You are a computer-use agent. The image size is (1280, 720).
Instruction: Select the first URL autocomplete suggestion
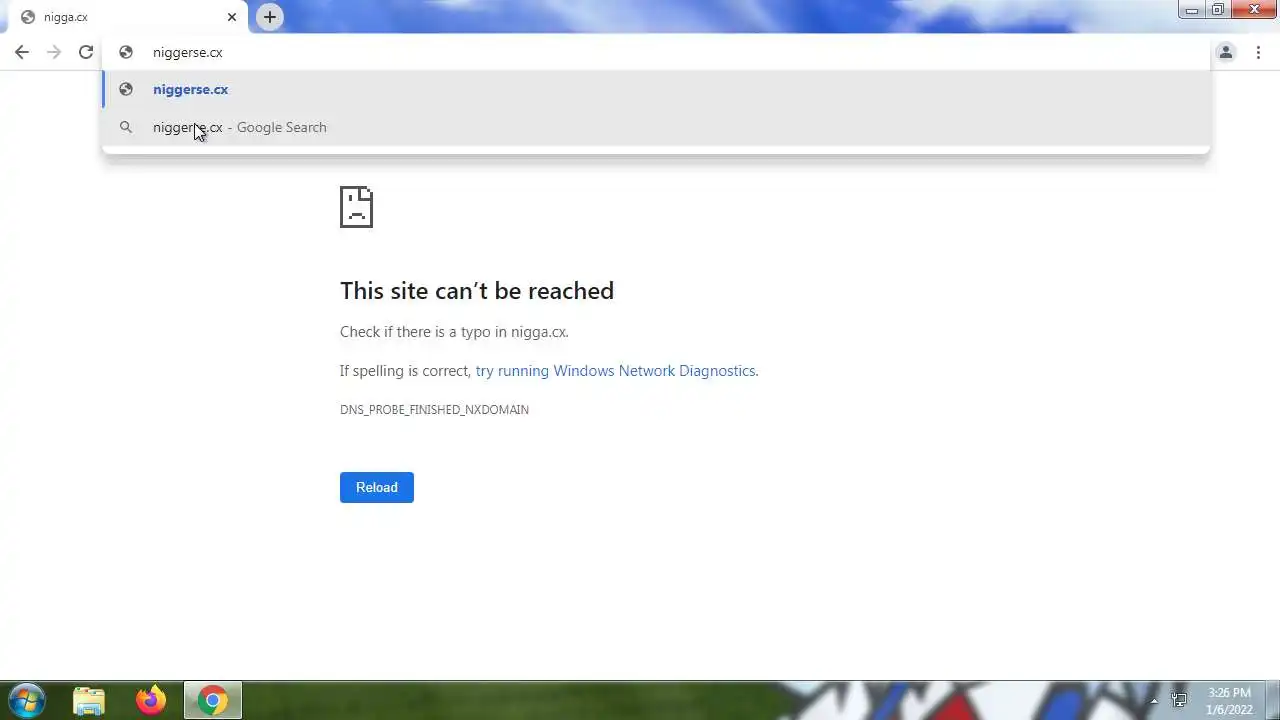[656, 89]
